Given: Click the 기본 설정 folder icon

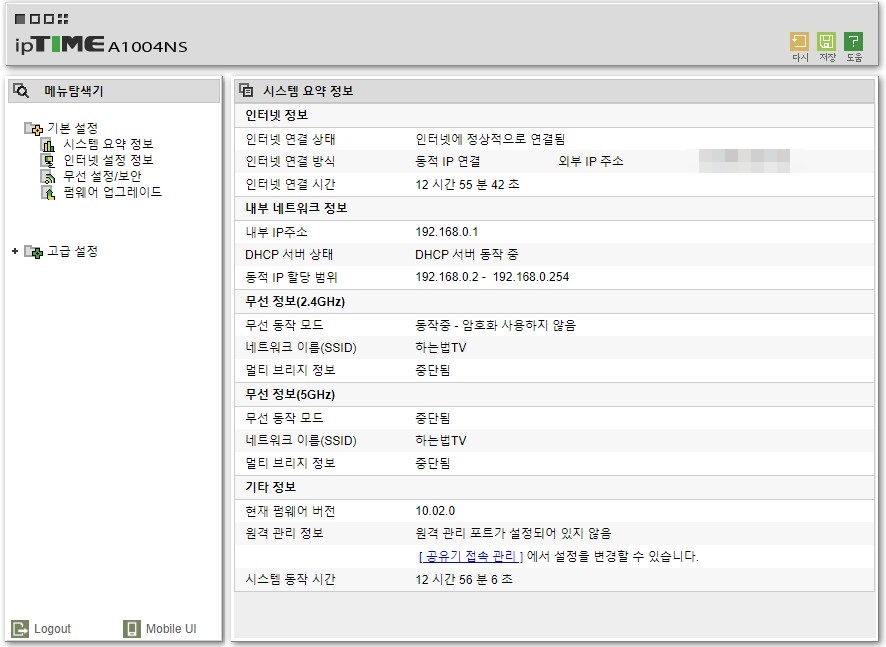Looking at the screenshot, I should pyautogui.click(x=33, y=129).
